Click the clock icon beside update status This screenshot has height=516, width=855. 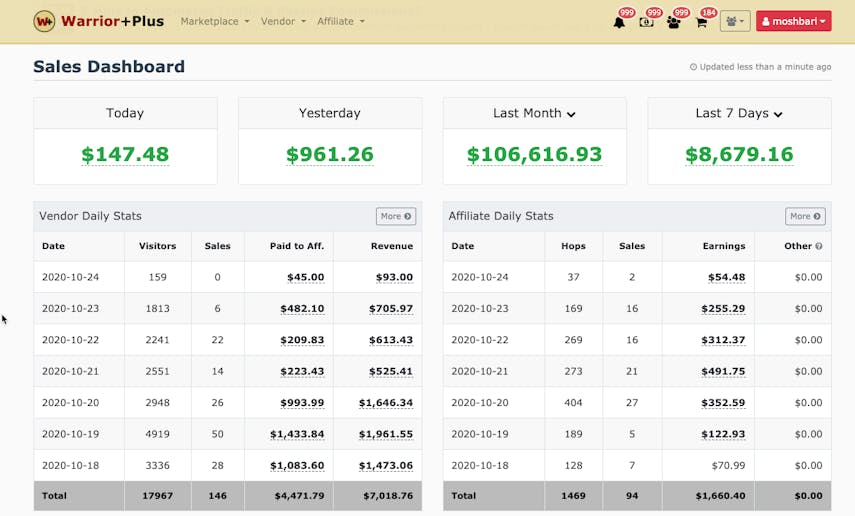click(x=693, y=67)
